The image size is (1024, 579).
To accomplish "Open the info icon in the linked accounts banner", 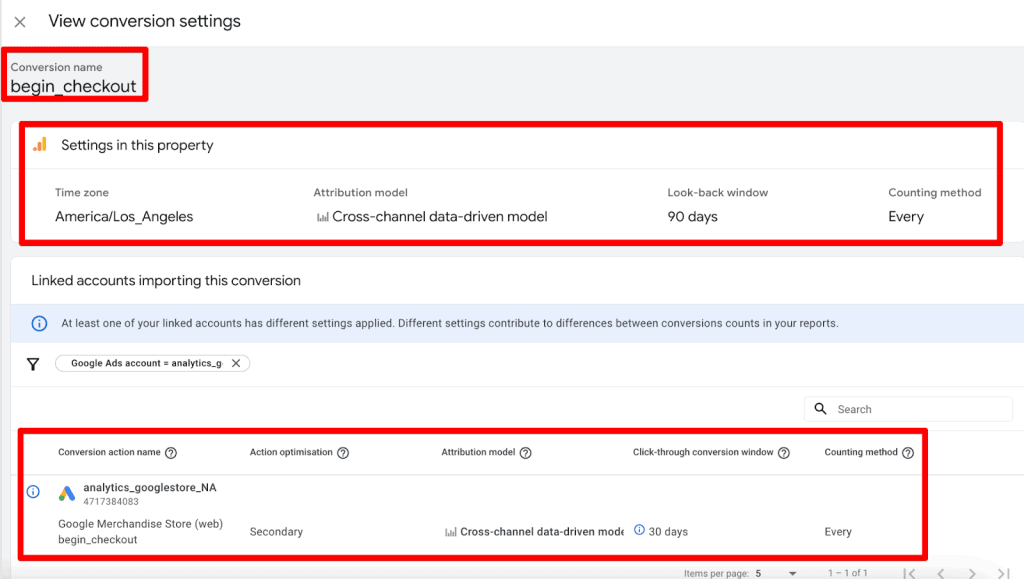I will coord(38,323).
